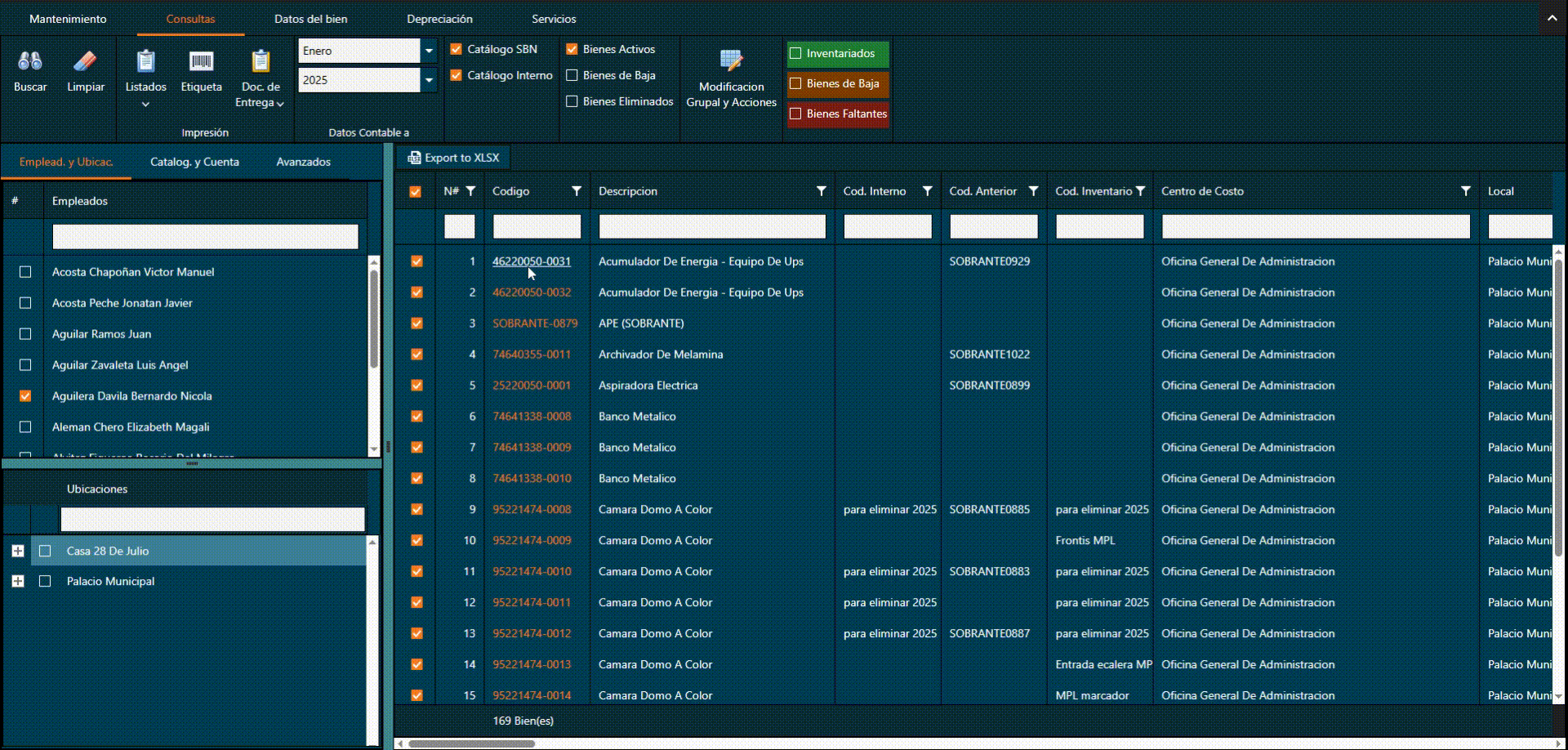Expand the Doc. de Entrega dropdown arrow
The width and height of the screenshot is (1568, 750).
[x=280, y=104]
